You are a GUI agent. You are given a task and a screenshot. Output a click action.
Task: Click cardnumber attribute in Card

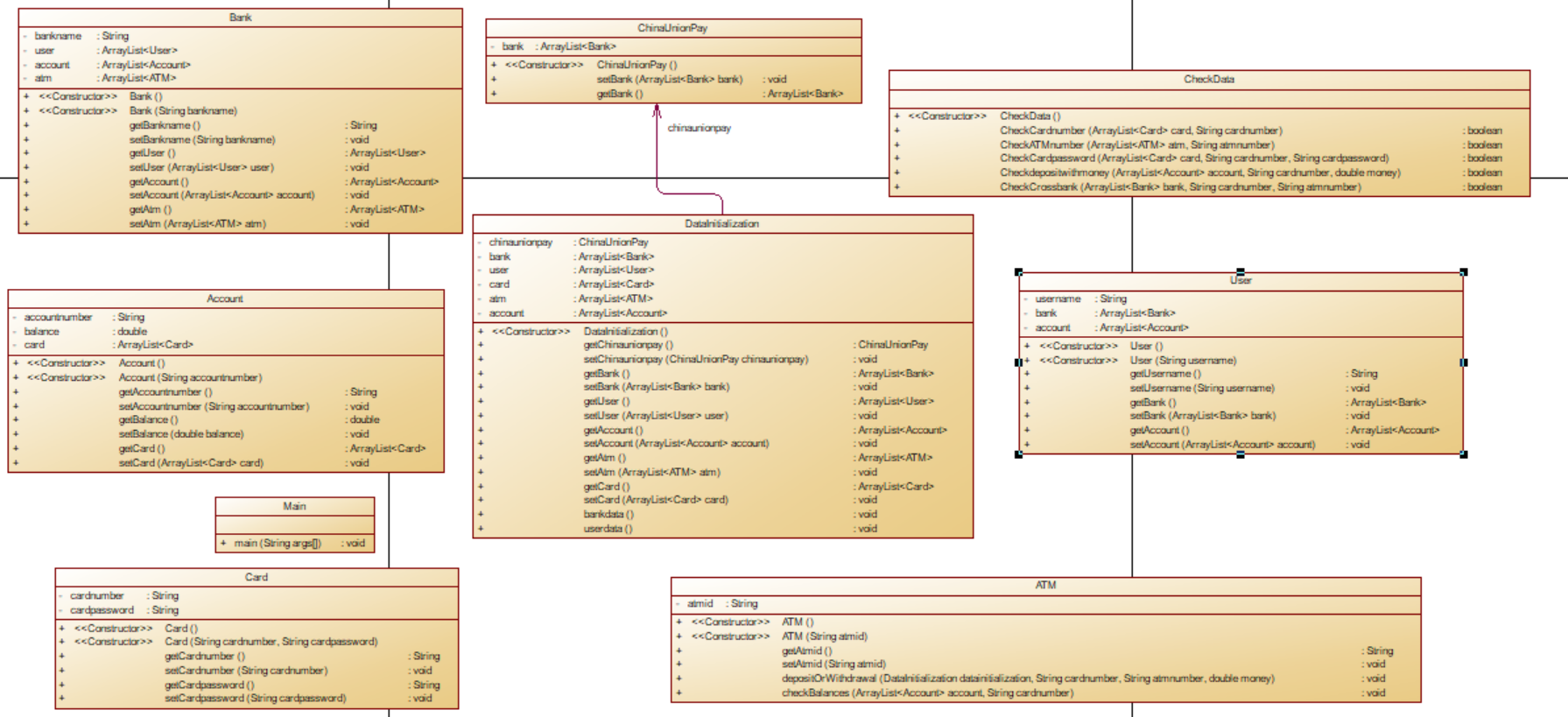97,595
